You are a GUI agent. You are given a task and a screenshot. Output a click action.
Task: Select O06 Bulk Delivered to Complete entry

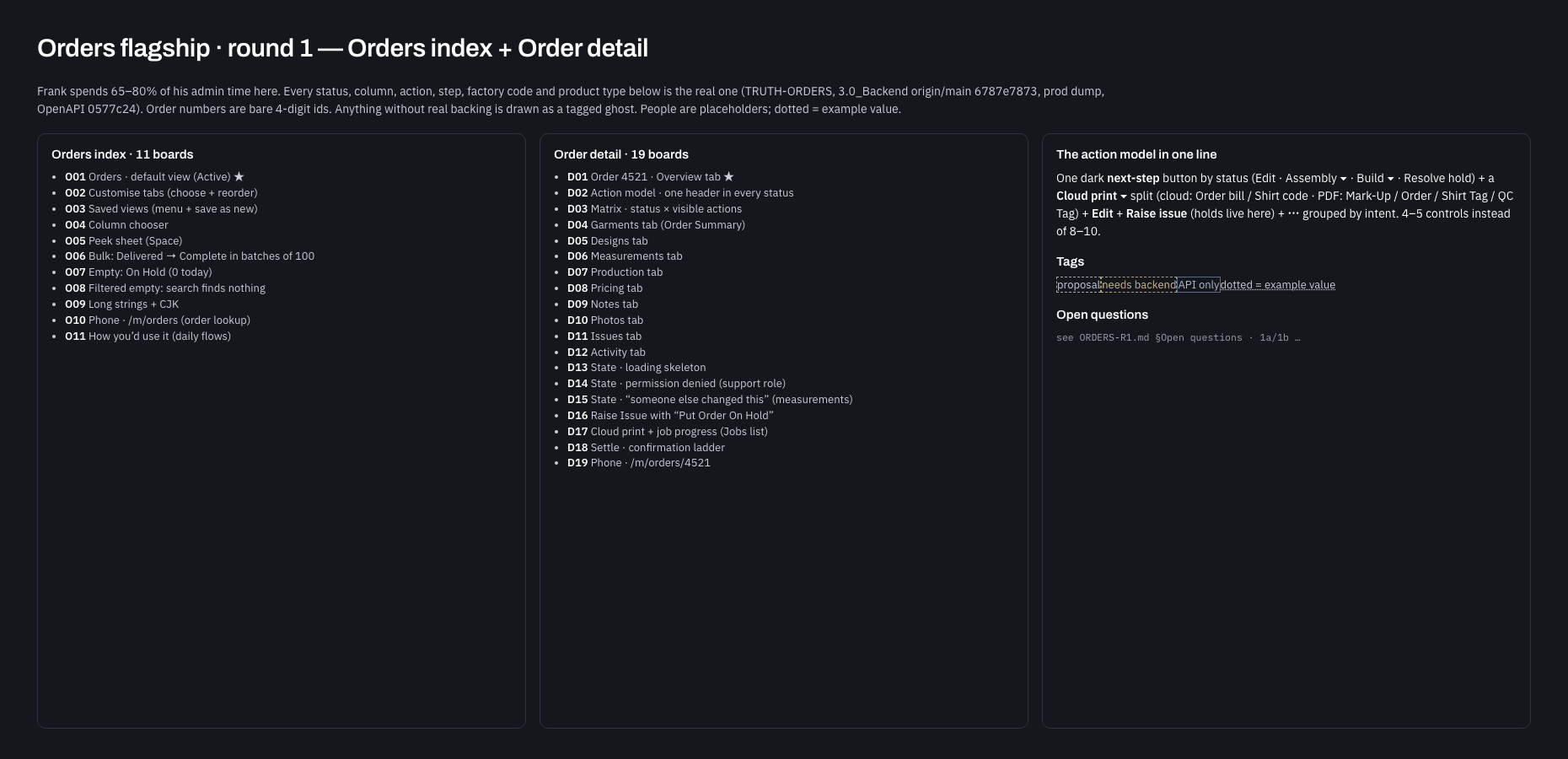[x=190, y=256]
